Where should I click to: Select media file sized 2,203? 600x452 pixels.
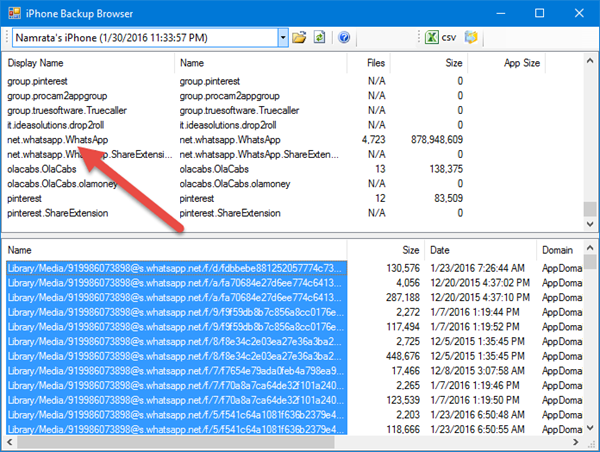pos(176,415)
